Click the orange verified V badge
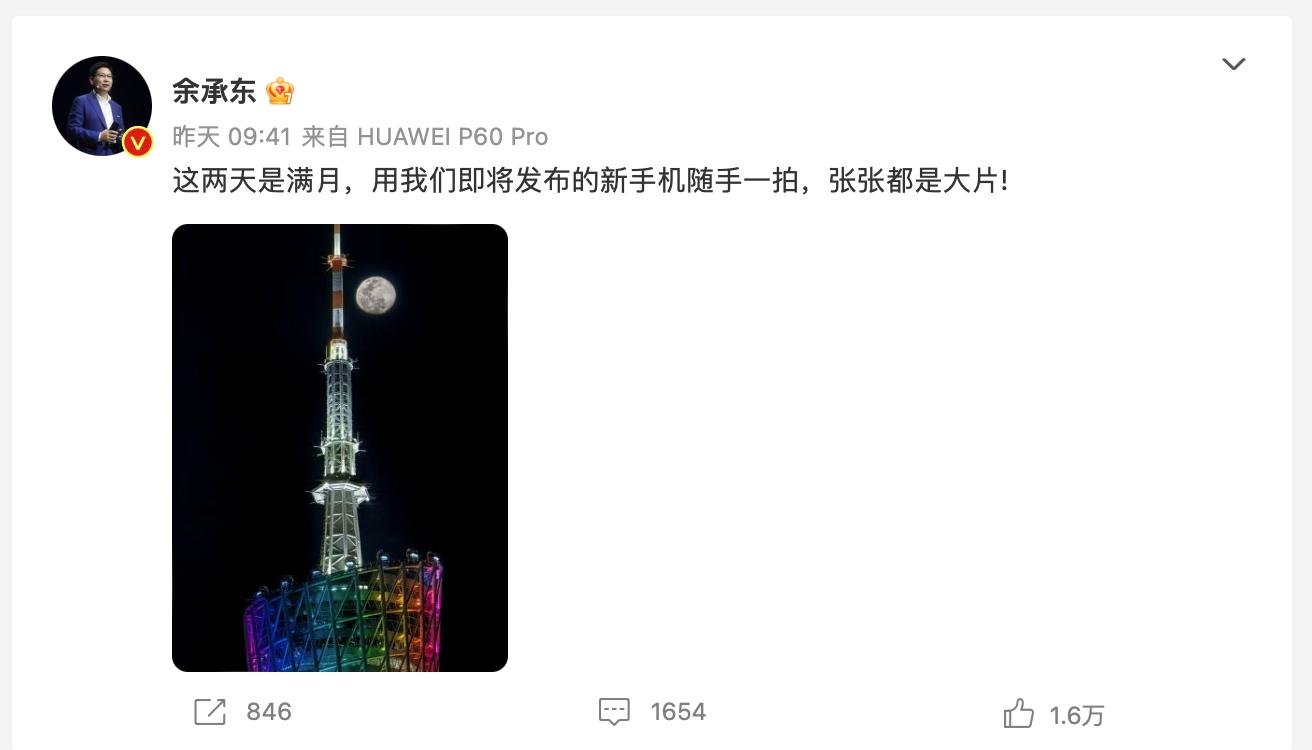This screenshot has width=1312, height=750. [x=137, y=143]
